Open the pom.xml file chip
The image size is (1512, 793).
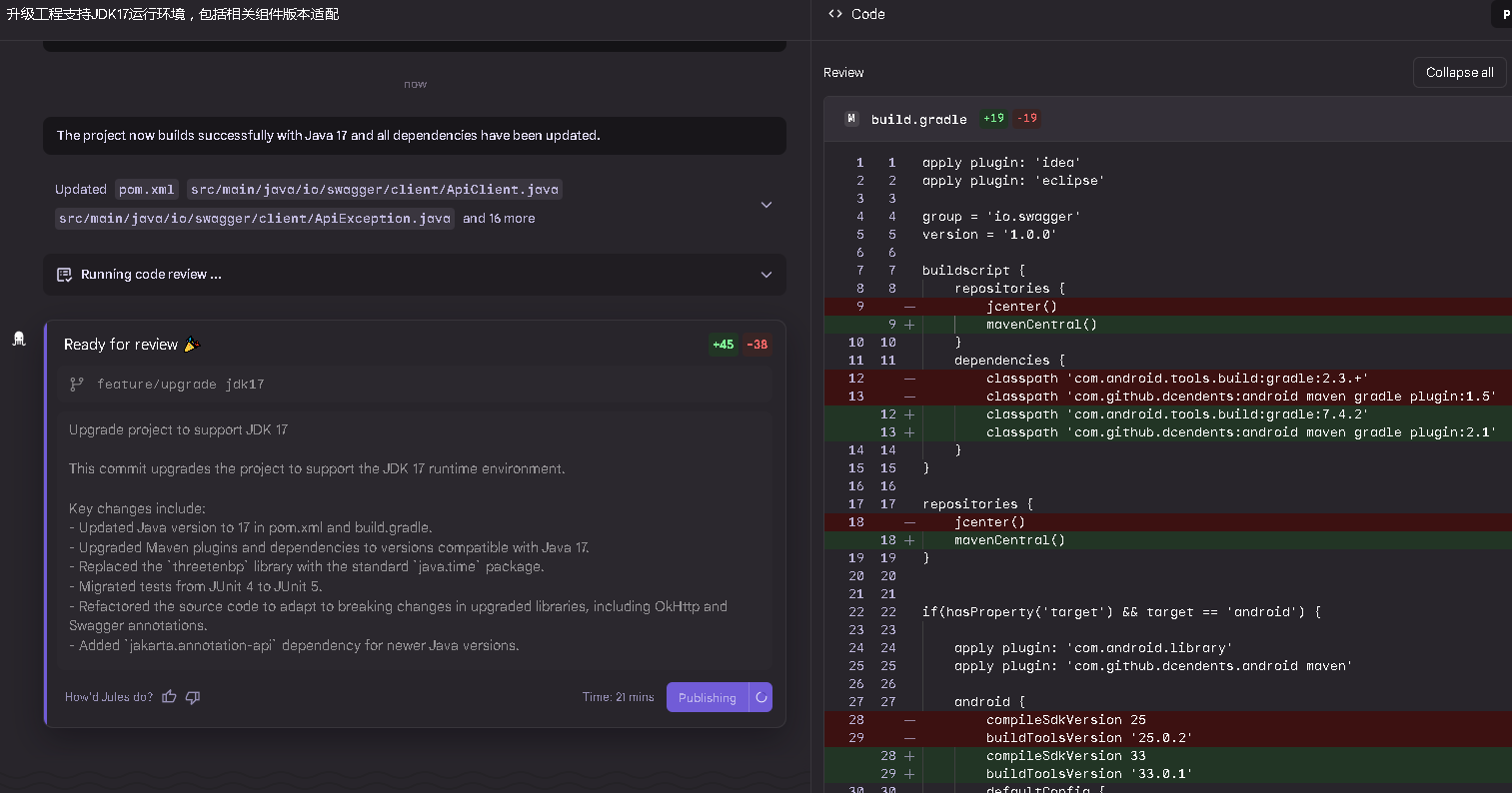pyautogui.click(x=147, y=190)
